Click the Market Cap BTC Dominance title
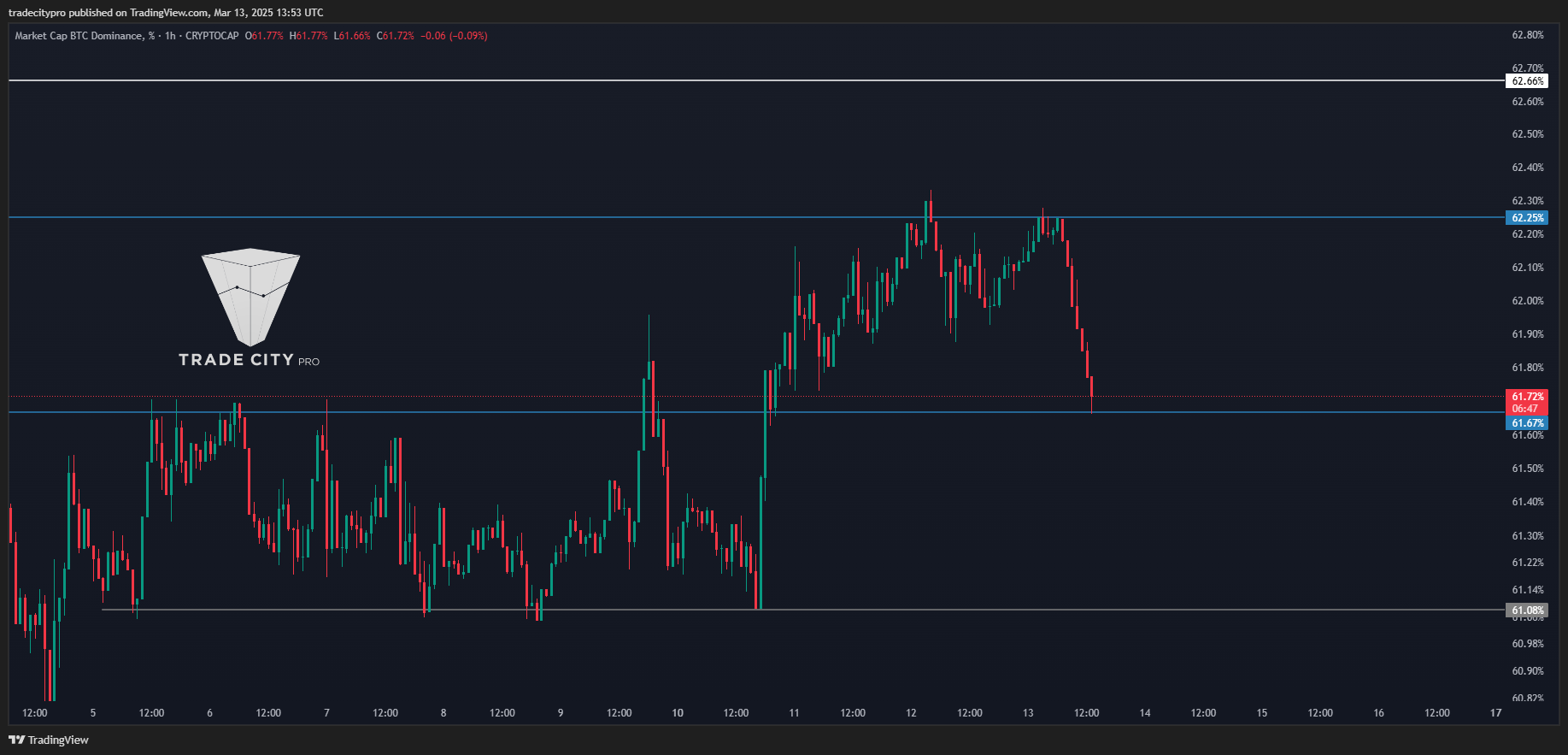This screenshot has height=755, width=1568. tap(85, 36)
